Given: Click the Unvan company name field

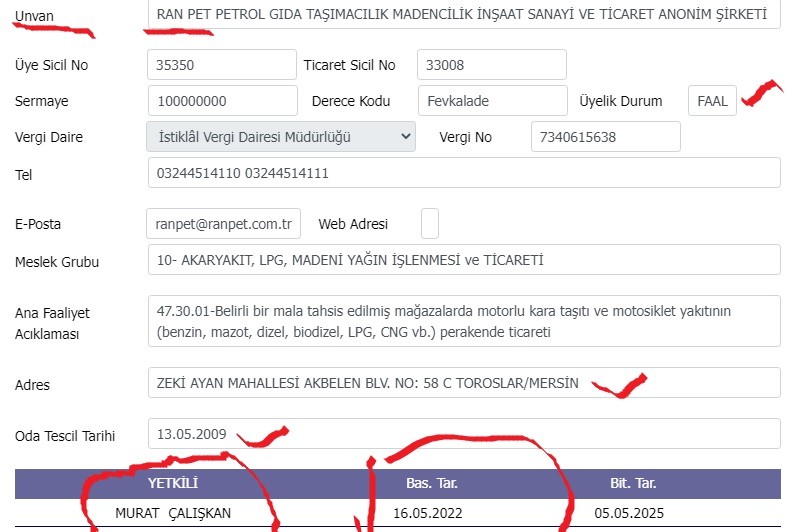Looking at the screenshot, I should coord(464,14).
